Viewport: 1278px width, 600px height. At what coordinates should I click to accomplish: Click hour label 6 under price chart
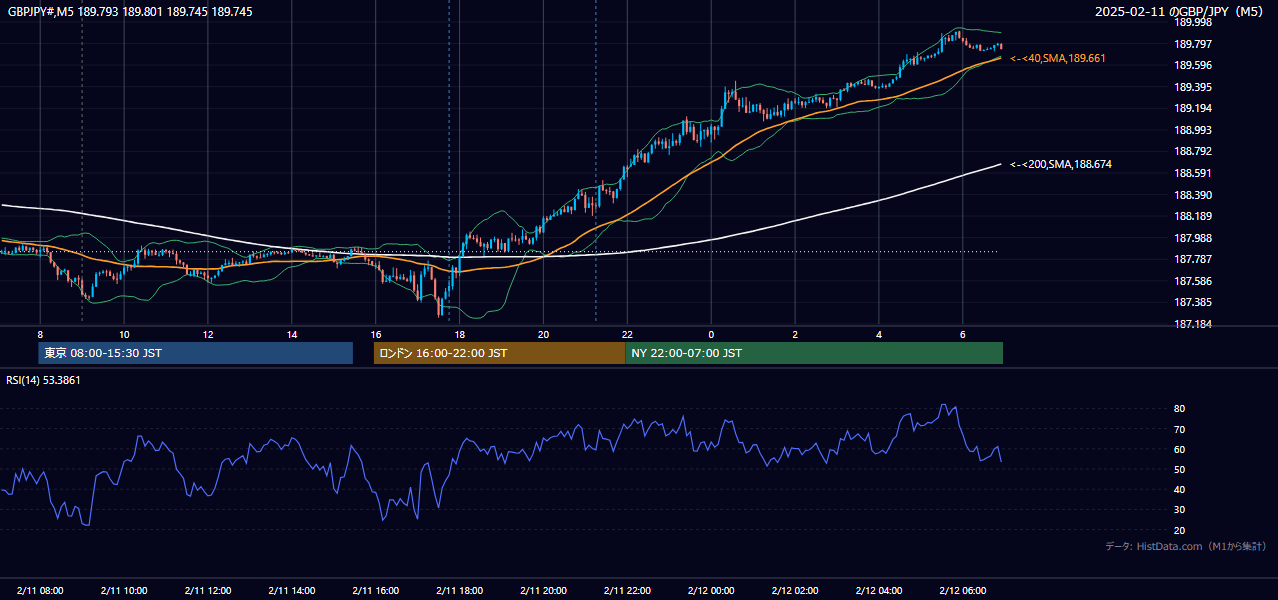coord(963,334)
